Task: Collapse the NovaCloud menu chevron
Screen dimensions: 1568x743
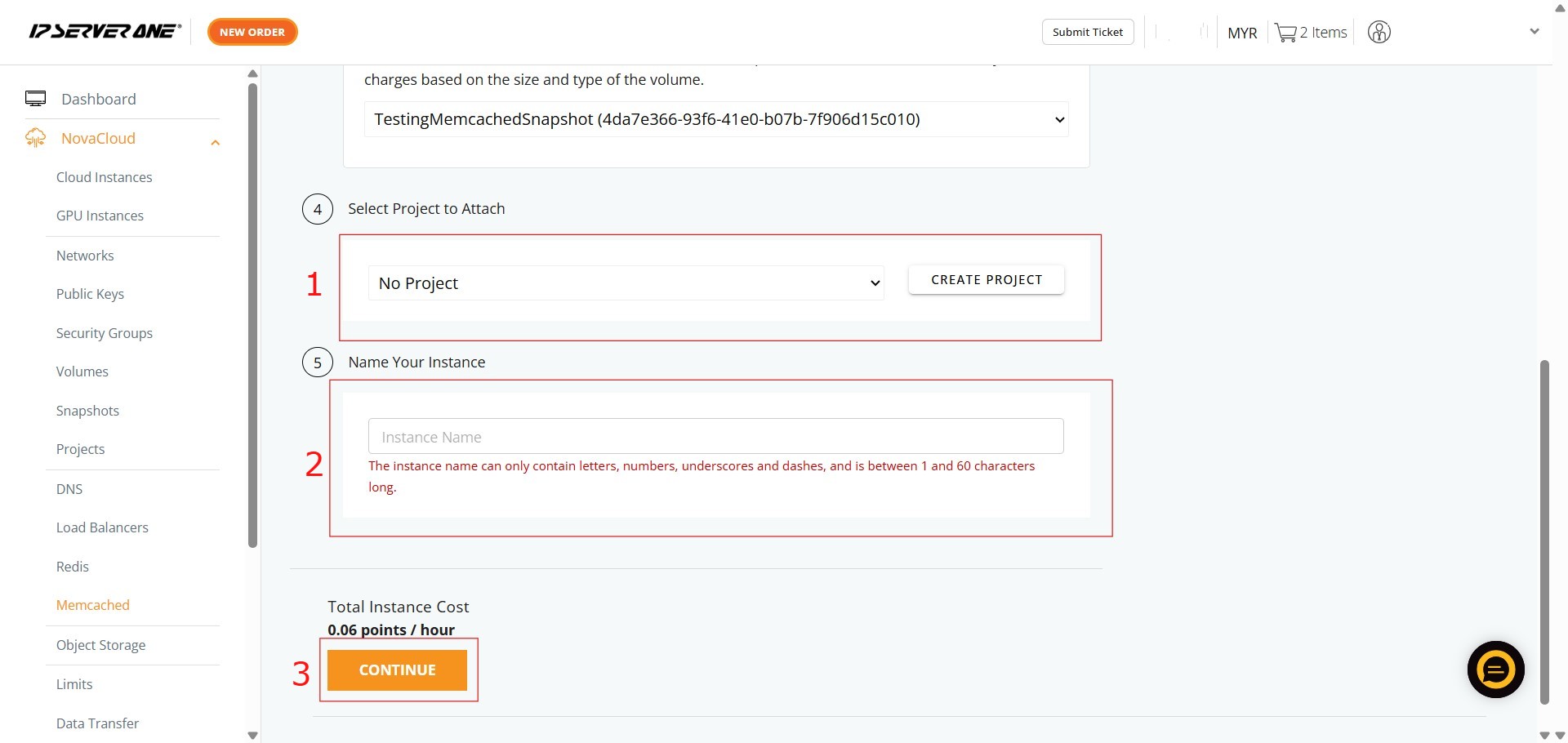Action: (216, 143)
